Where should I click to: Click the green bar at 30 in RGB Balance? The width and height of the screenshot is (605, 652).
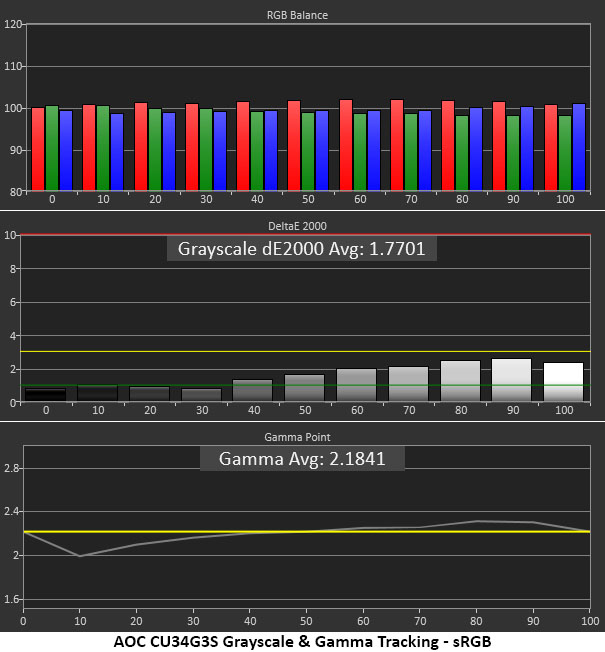click(x=206, y=150)
